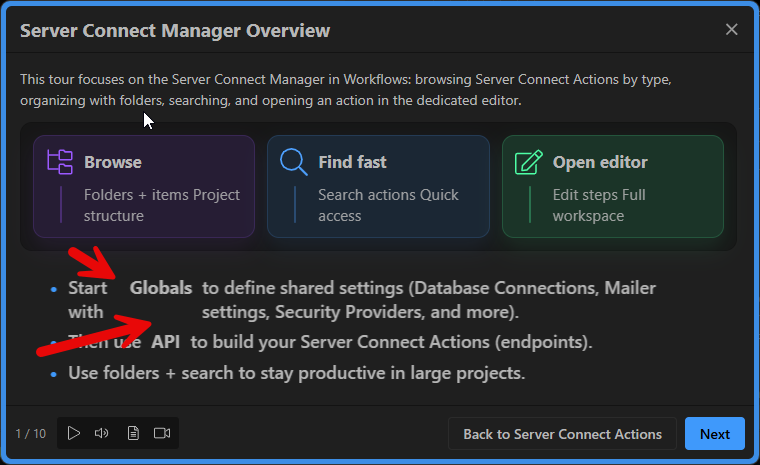This screenshot has height=465, width=760.
Task: Click the blue Find fast magnifier icon
Action: (294, 162)
